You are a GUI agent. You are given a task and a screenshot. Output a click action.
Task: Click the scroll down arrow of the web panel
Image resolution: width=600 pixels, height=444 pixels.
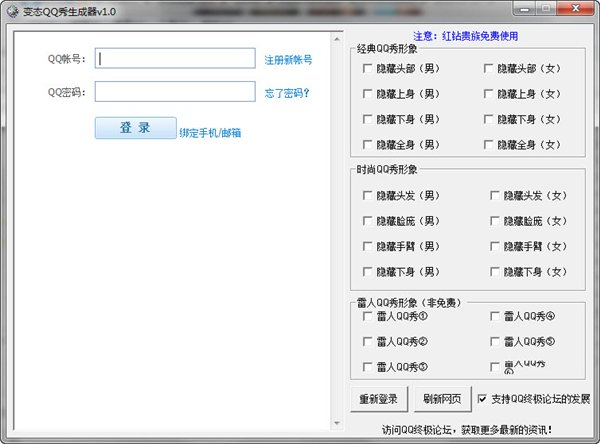(337, 423)
